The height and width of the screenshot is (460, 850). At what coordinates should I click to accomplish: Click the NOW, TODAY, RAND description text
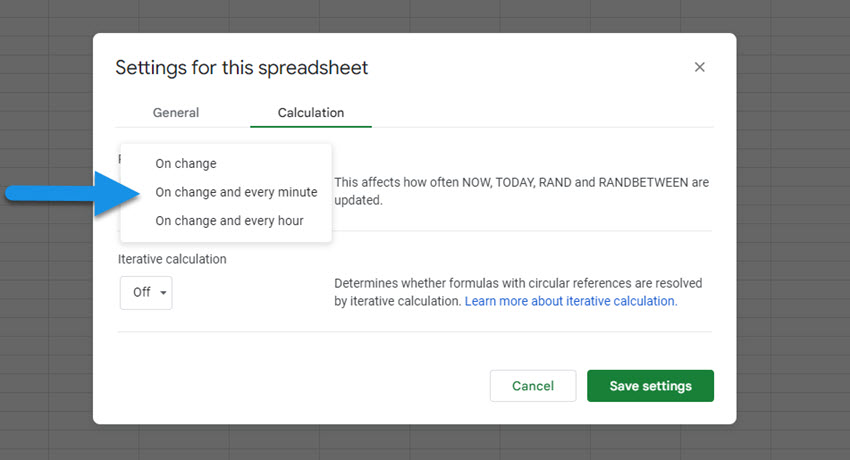(x=521, y=191)
